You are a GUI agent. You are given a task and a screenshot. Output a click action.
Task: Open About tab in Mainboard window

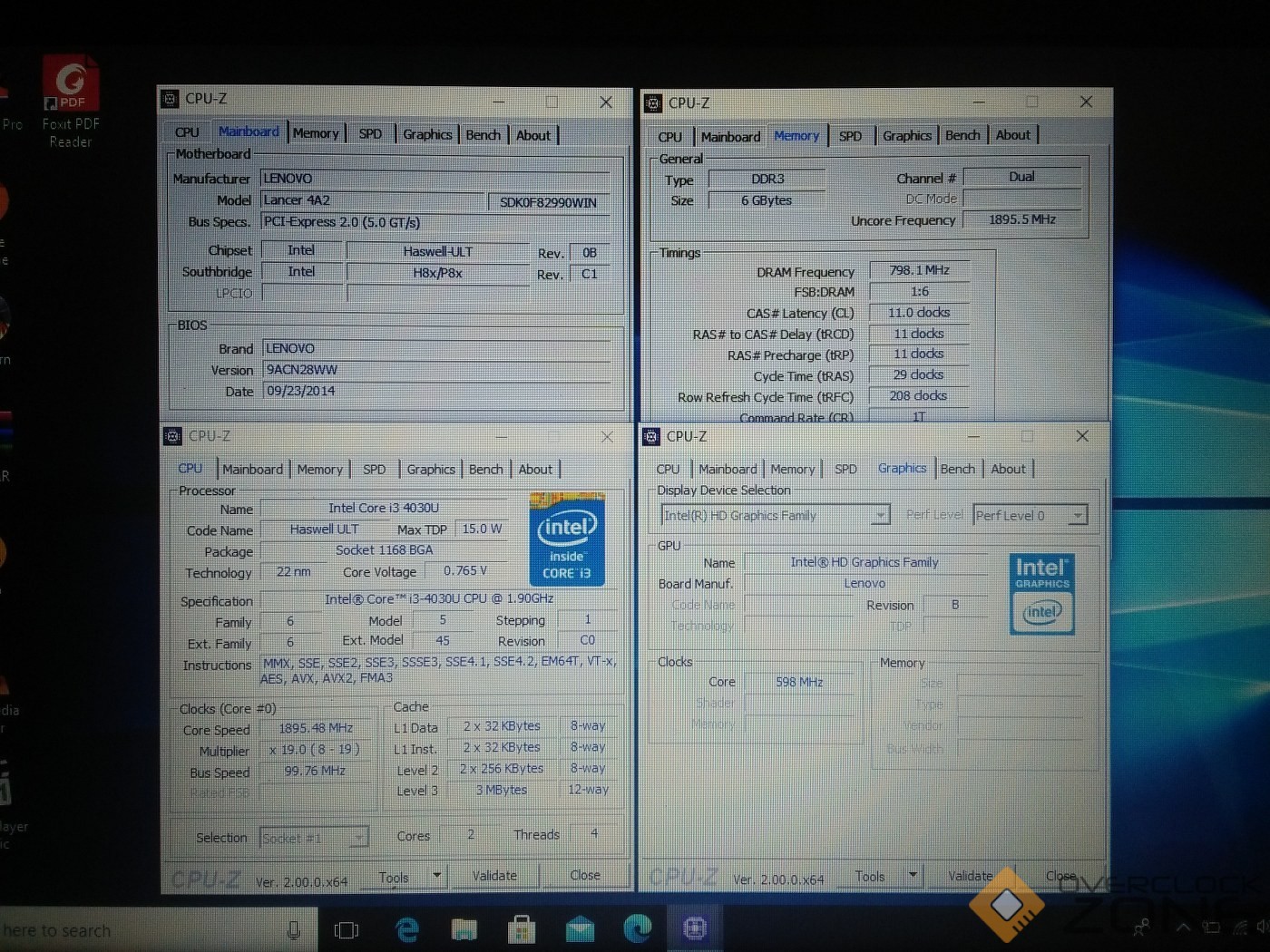tap(533, 135)
